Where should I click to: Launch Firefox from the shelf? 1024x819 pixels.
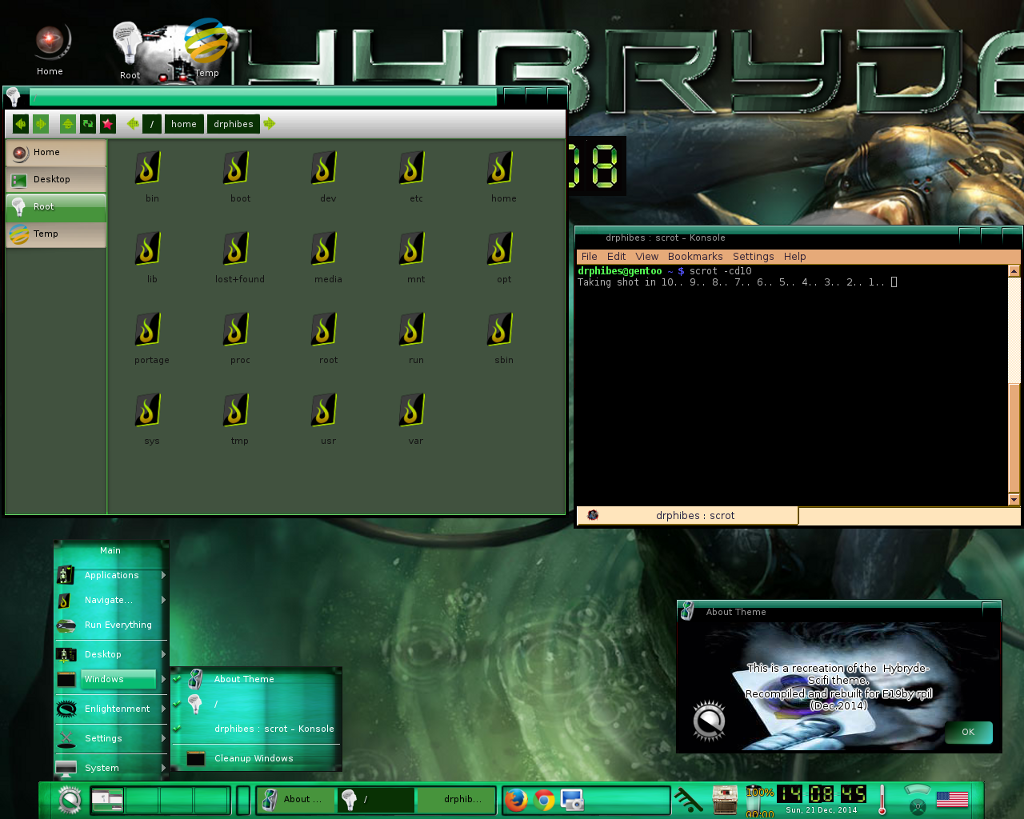click(516, 799)
